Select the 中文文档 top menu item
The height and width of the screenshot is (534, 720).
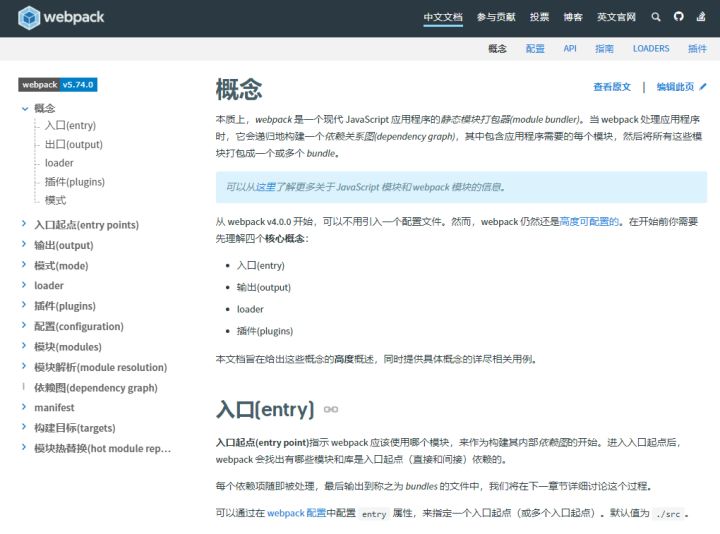click(443, 17)
